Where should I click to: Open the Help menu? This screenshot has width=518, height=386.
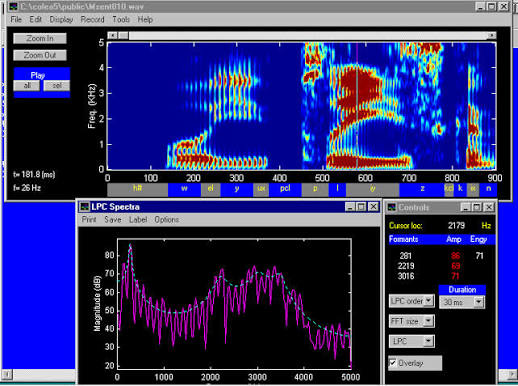pos(145,19)
